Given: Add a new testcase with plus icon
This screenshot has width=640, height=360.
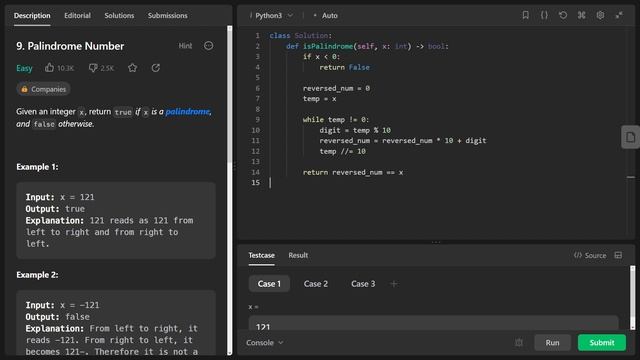Looking at the screenshot, I should [x=393, y=284].
